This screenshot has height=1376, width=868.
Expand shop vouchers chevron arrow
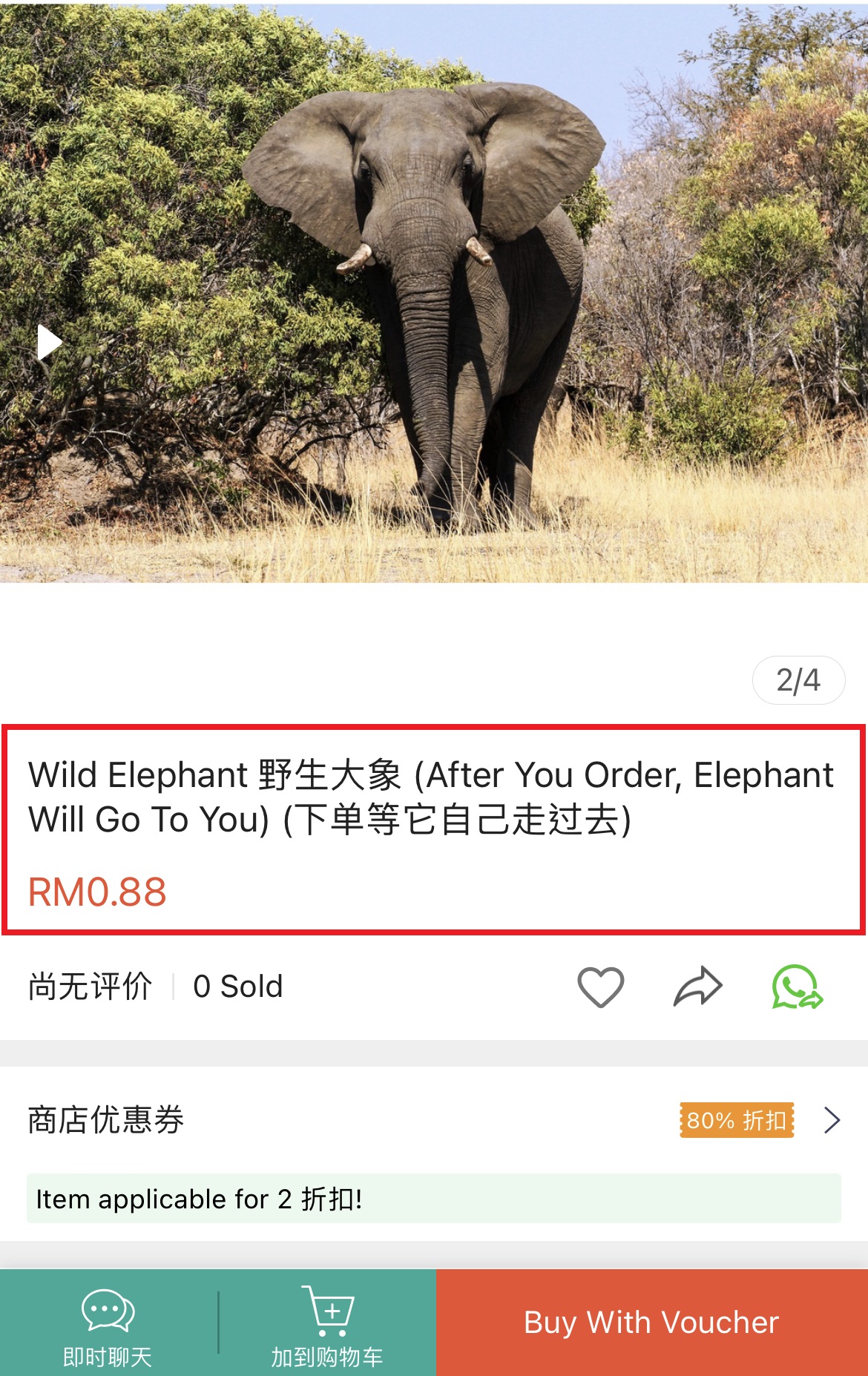point(832,1119)
